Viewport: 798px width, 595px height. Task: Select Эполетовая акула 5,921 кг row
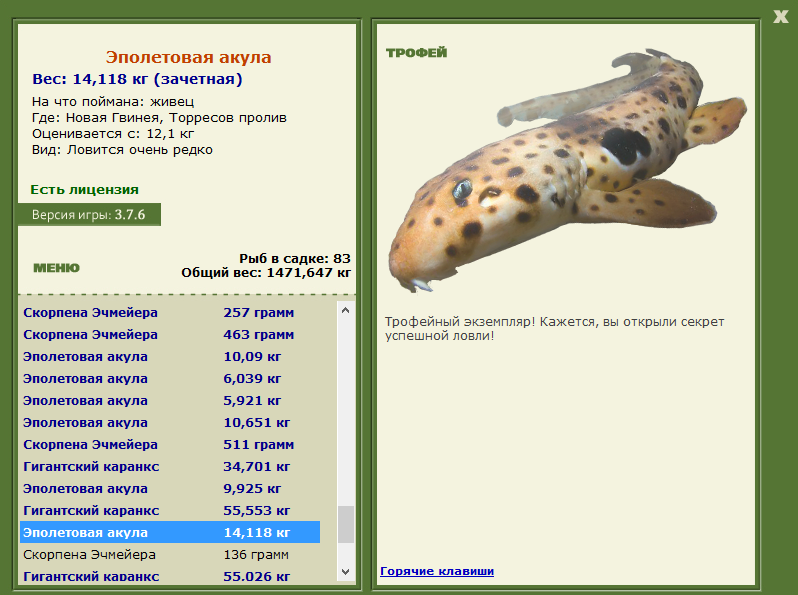tap(170, 401)
